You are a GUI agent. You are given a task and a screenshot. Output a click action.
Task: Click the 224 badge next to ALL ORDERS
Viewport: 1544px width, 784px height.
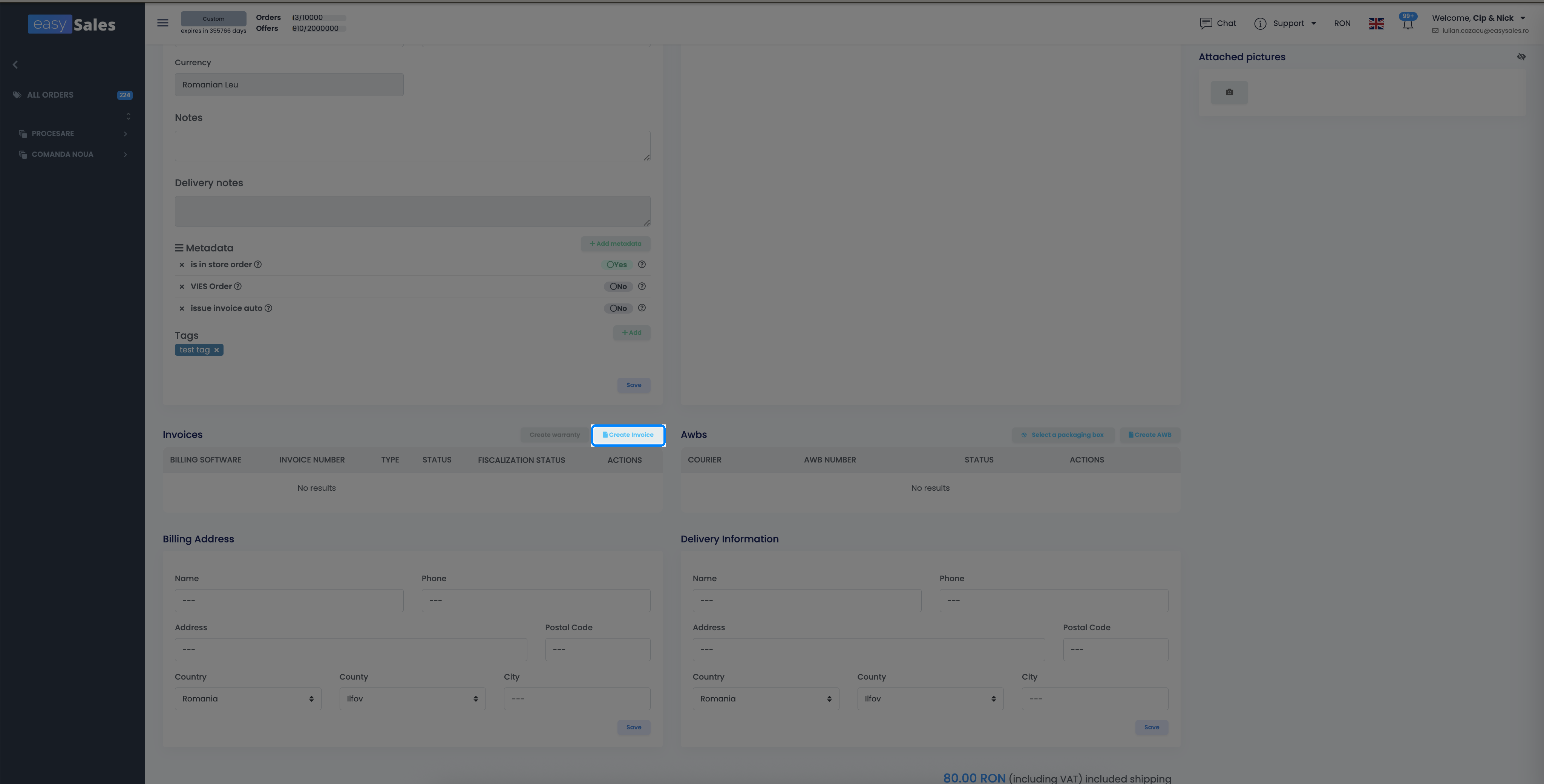[x=125, y=95]
